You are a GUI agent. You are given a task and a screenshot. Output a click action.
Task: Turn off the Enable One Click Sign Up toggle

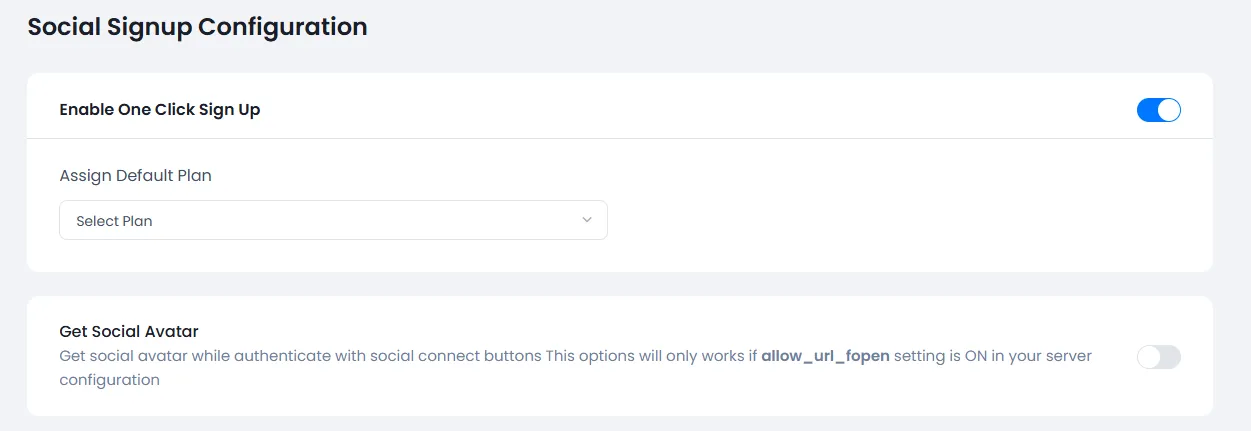click(x=1158, y=110)
